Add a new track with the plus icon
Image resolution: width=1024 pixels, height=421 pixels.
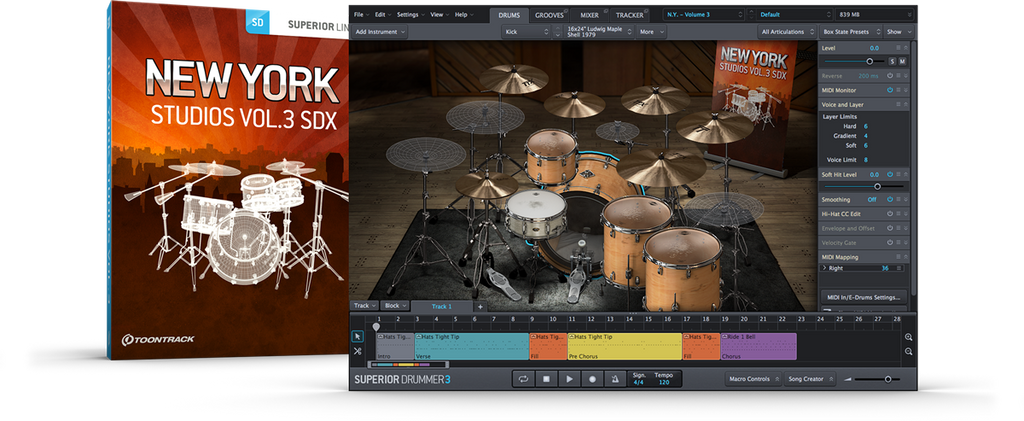click(480, 306)
